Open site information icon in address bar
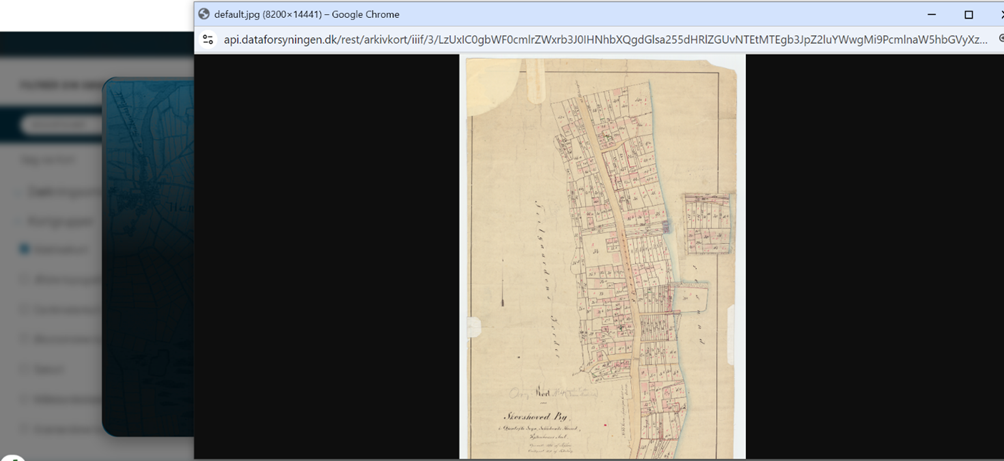Screen dimensions: 1004x461 (207, 40)
